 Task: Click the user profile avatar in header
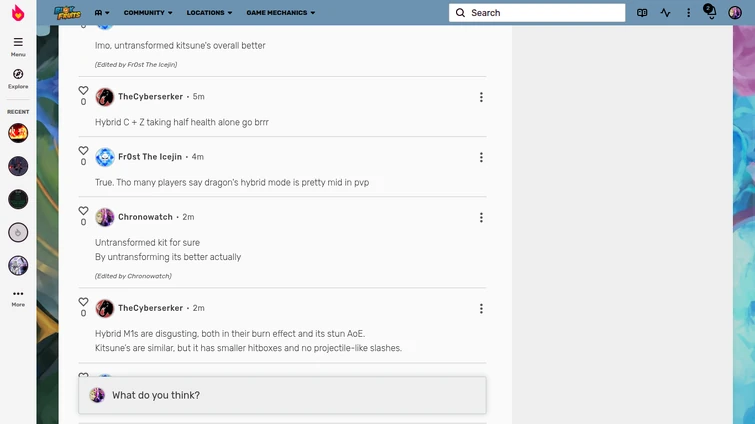[735, 13]
